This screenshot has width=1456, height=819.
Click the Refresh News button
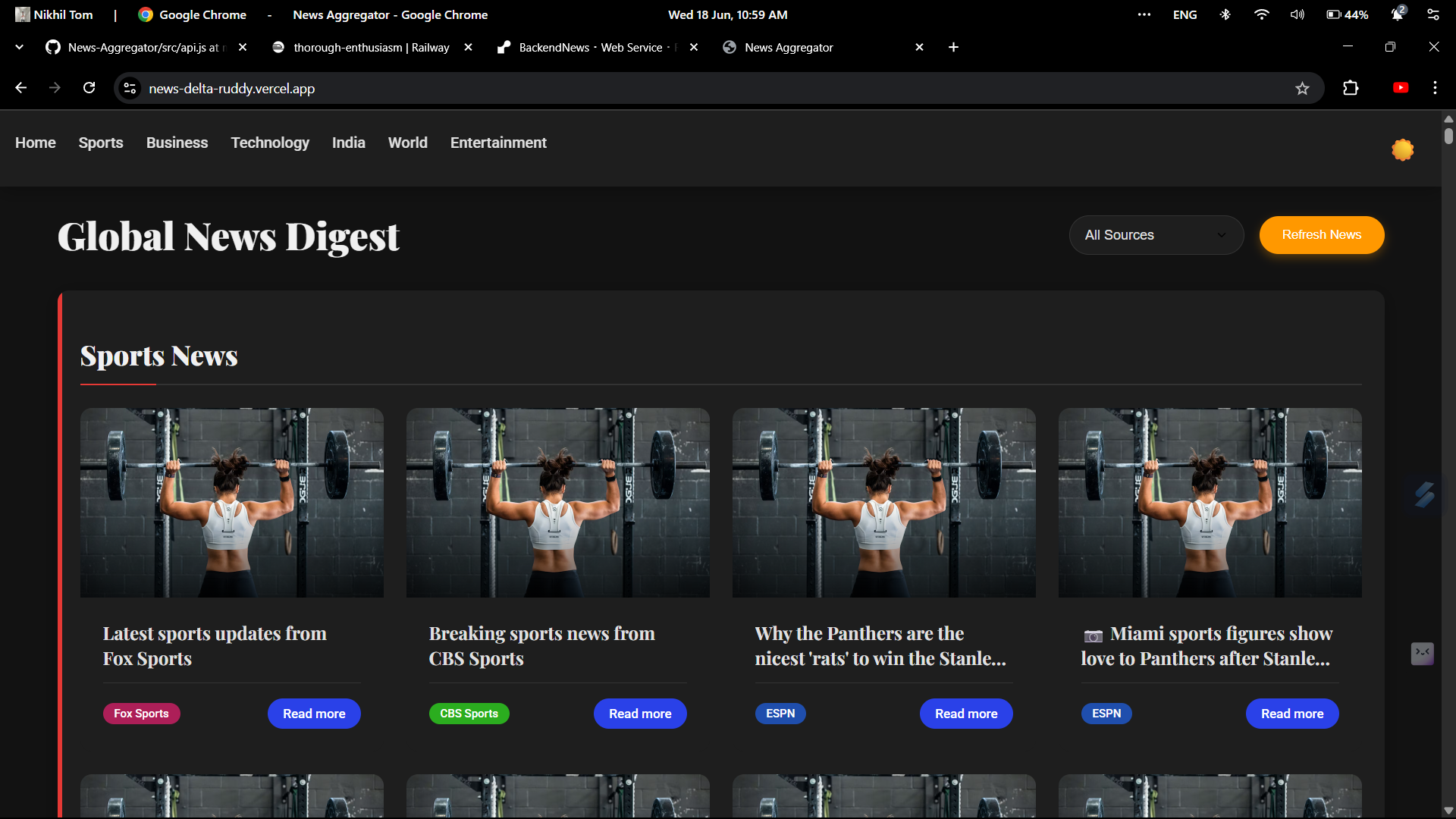click(x=1321, y=235)
